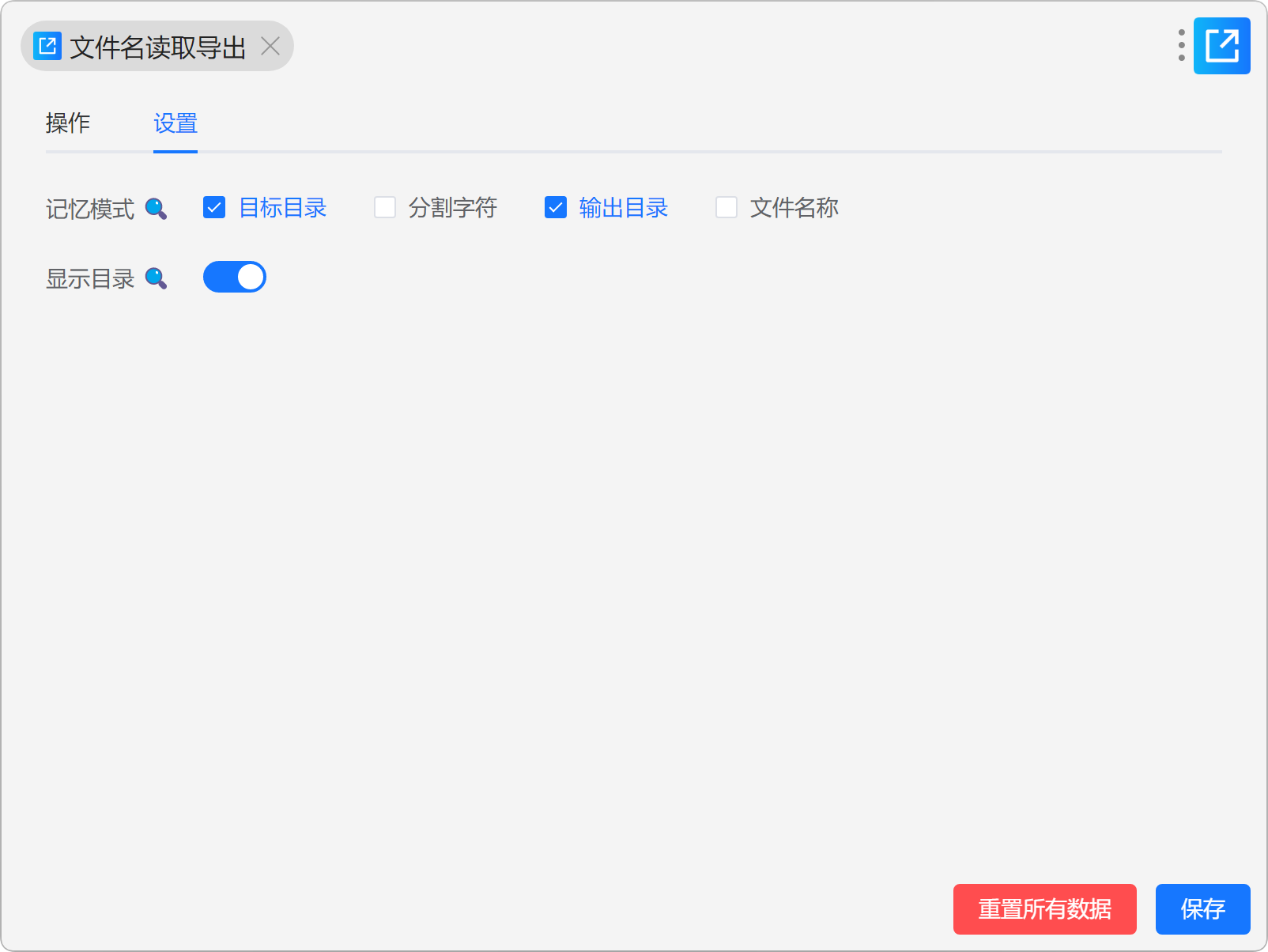Switch to the 操作 tab
Viewport: 1268px width, 952px height.
68,123
